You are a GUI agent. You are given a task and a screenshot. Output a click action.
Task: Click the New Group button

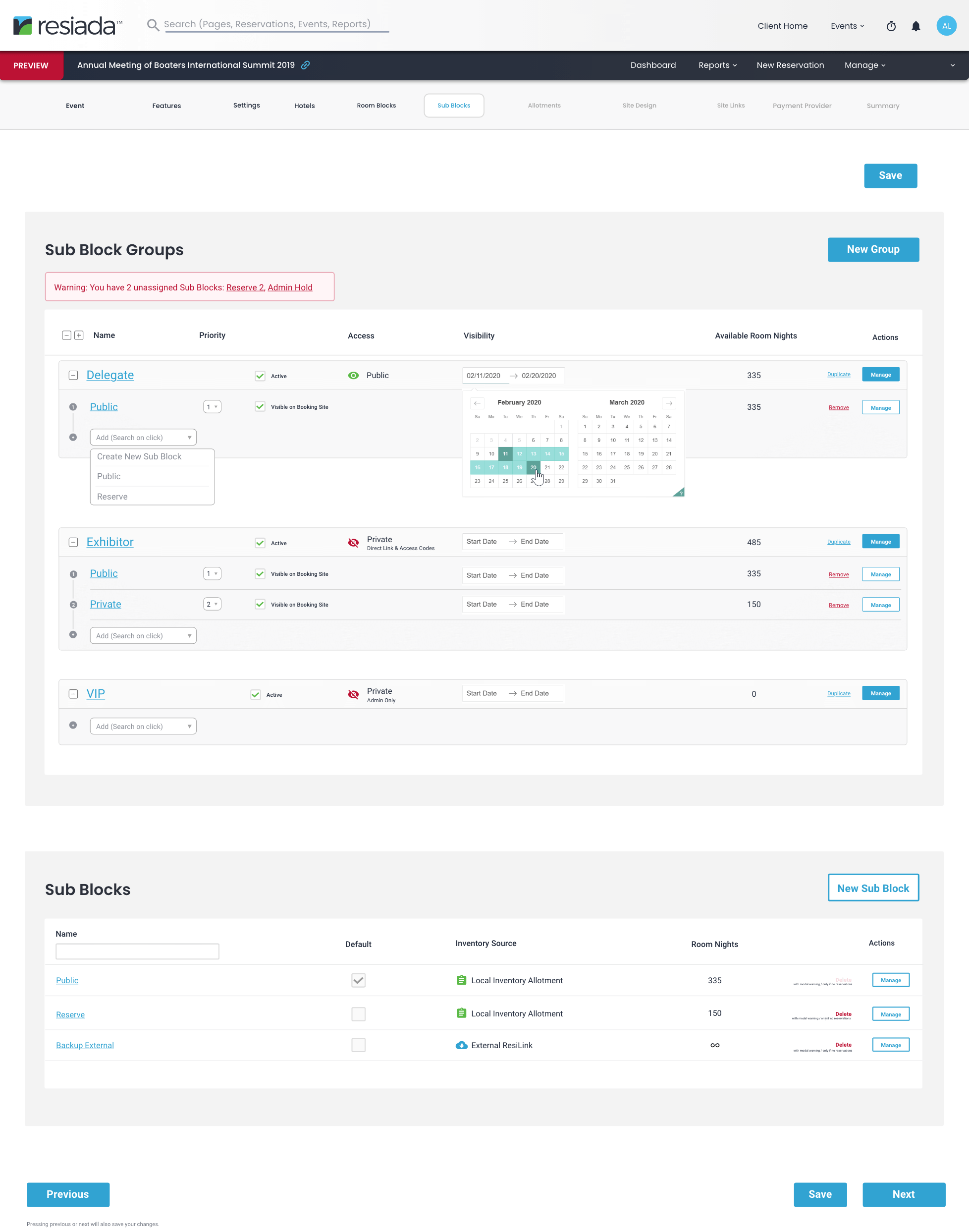click(x=872, y=250)
